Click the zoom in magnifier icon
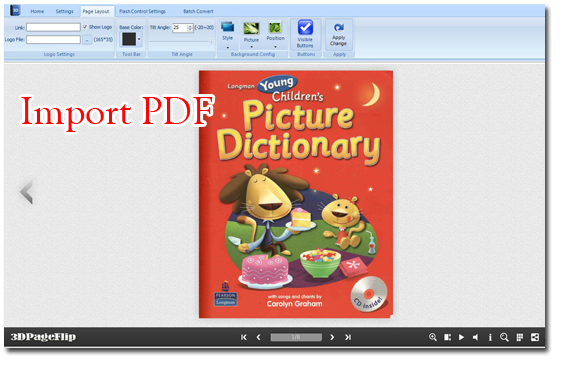Image resolution: width=562 pixels, height=366 pixels. coord(433,337)
